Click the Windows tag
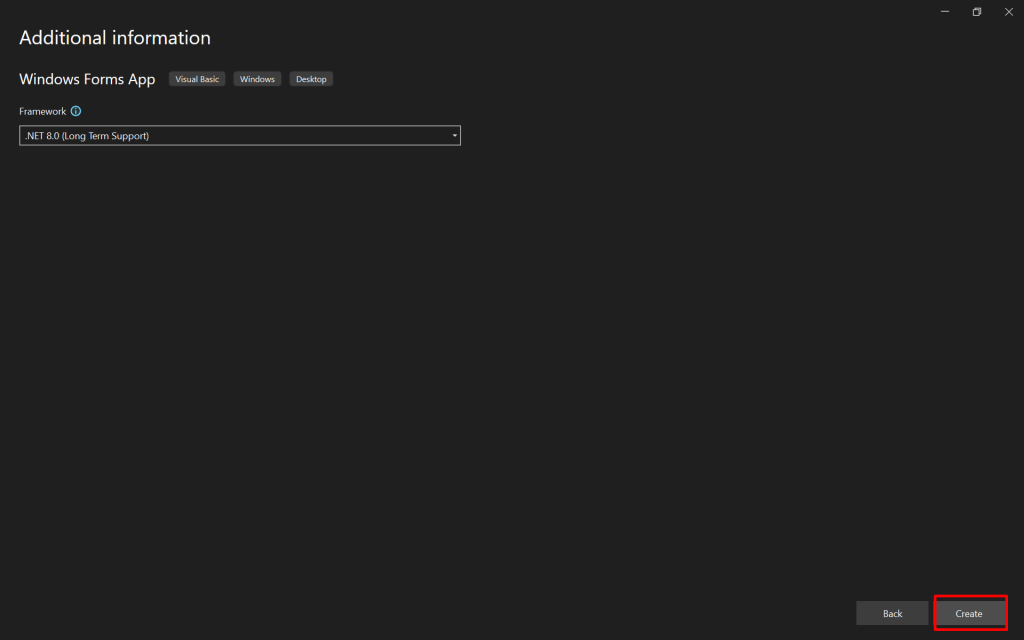Image resolution: width=1024 pixels, height=640 pixels. (x=257, y=79)
